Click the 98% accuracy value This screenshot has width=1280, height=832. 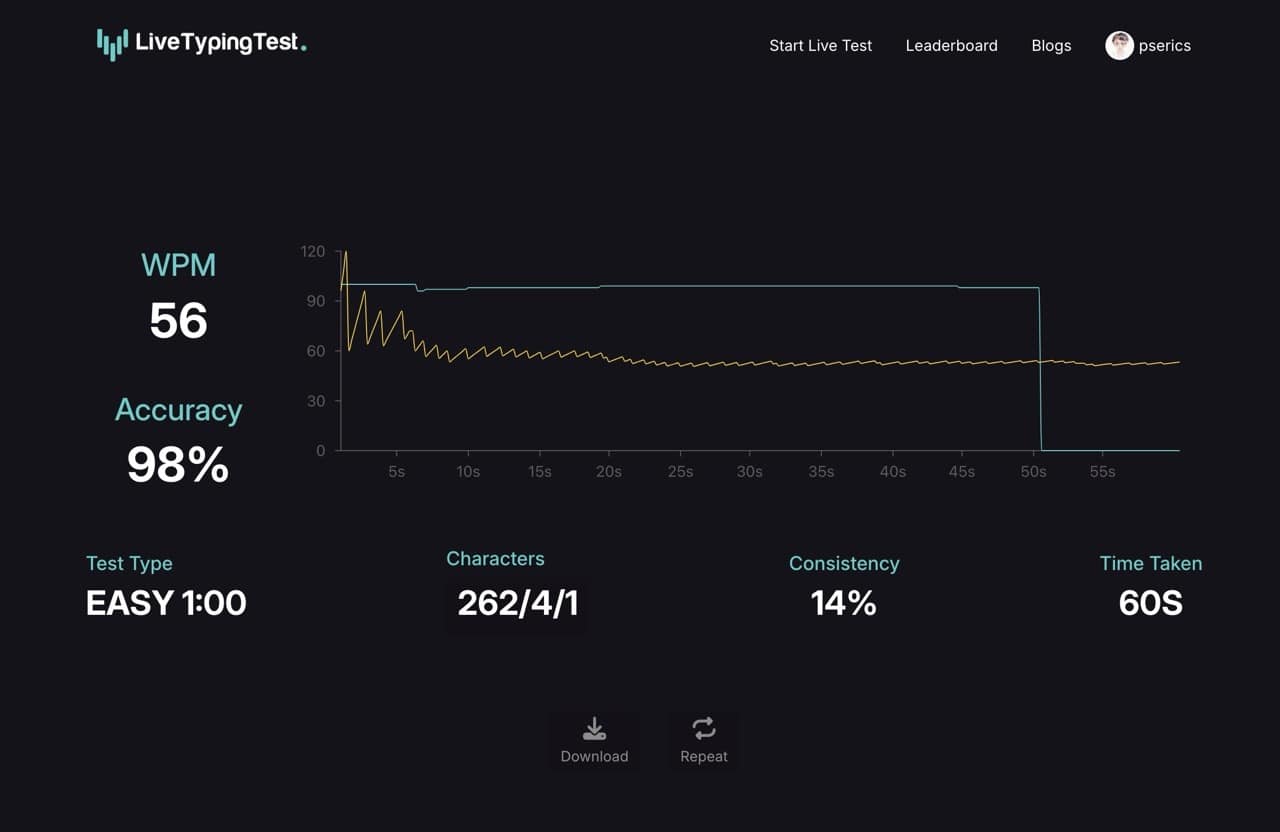[x=178, y=465]
